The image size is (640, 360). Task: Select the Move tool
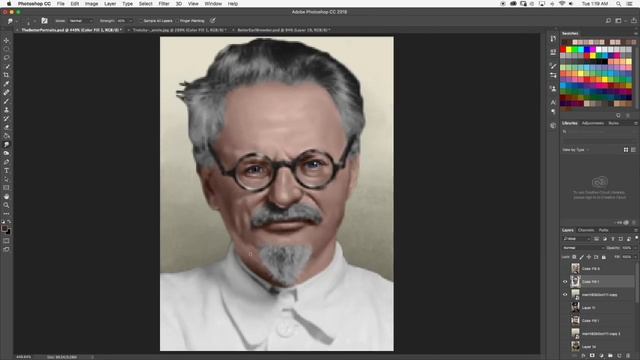pyautogui.click(x=6, y=40)
